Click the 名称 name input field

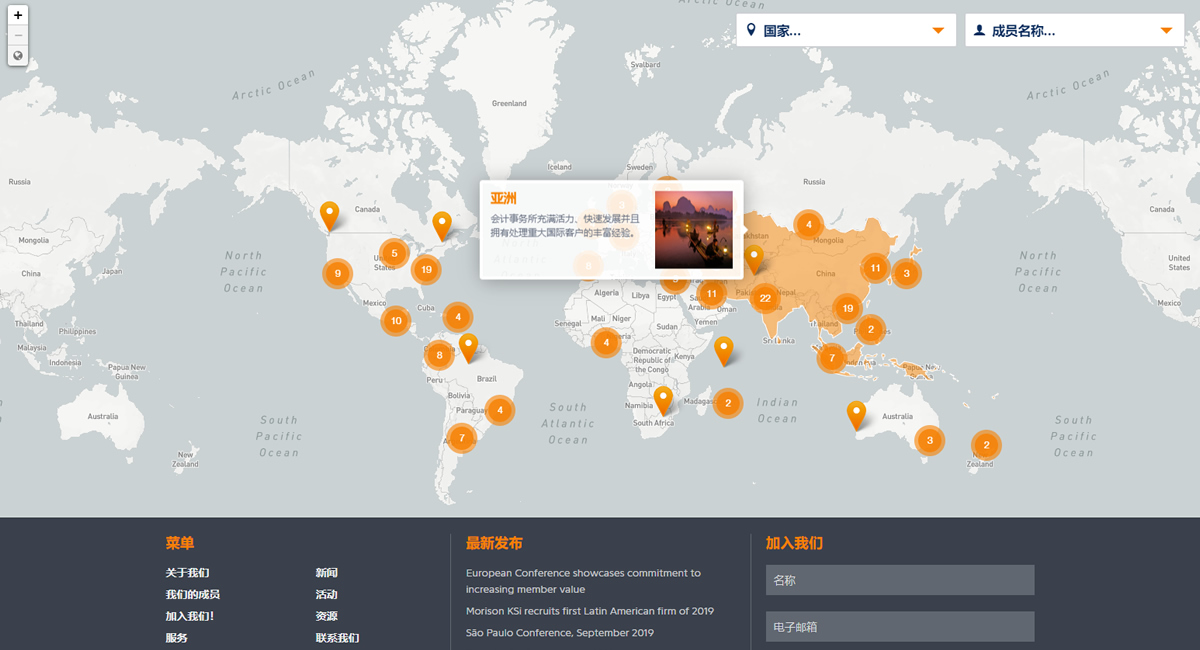(899, 580)
